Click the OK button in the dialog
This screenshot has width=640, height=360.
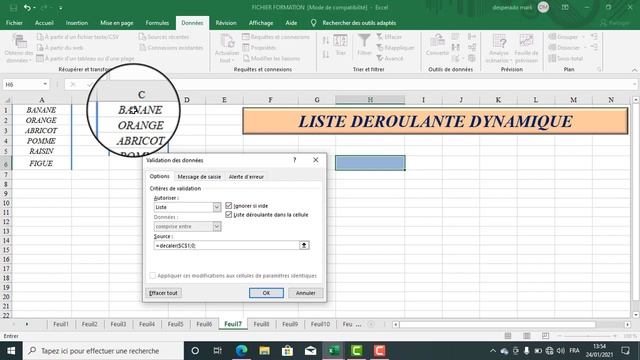click(x=266, y=293)
